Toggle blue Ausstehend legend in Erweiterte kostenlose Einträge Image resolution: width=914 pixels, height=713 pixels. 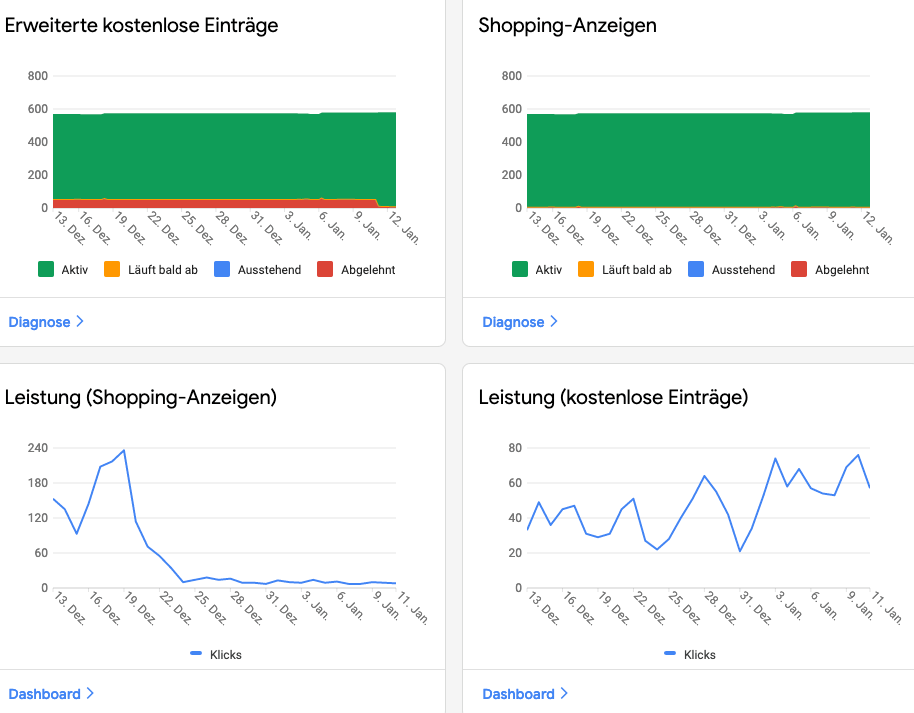click(x=222, y=270)
